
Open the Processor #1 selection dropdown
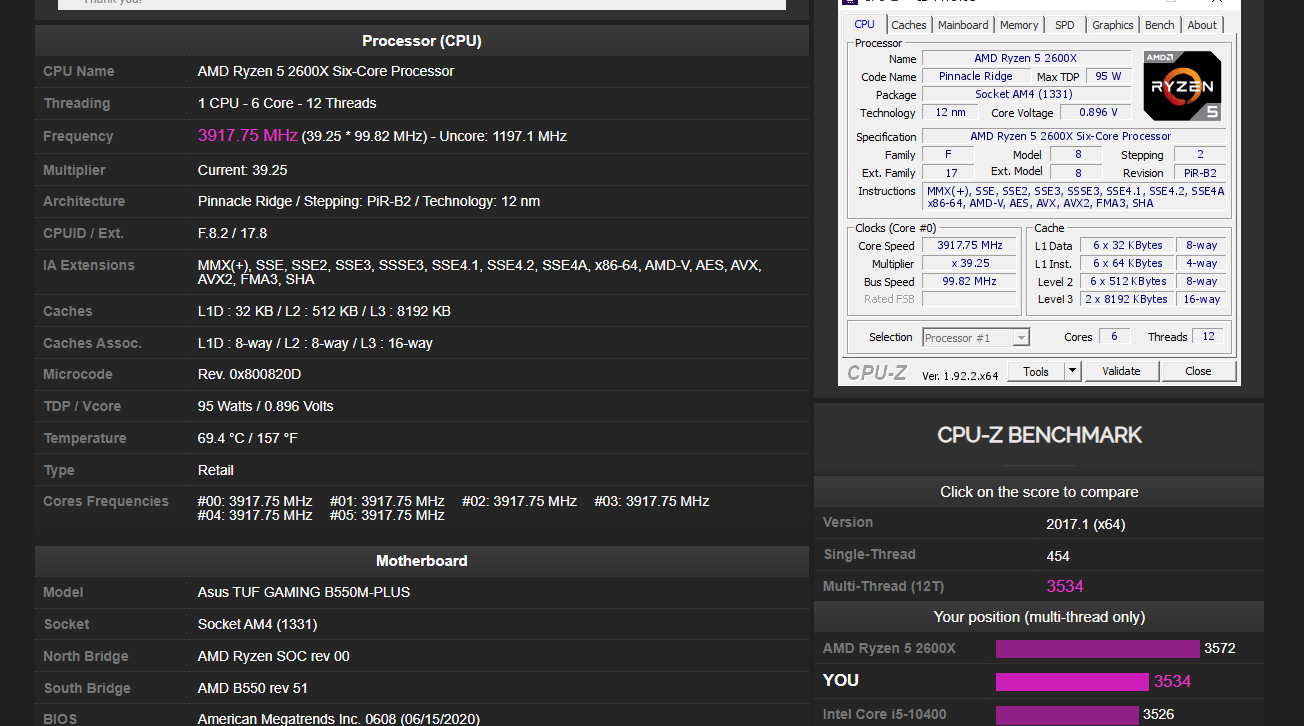coord(1022,337)
